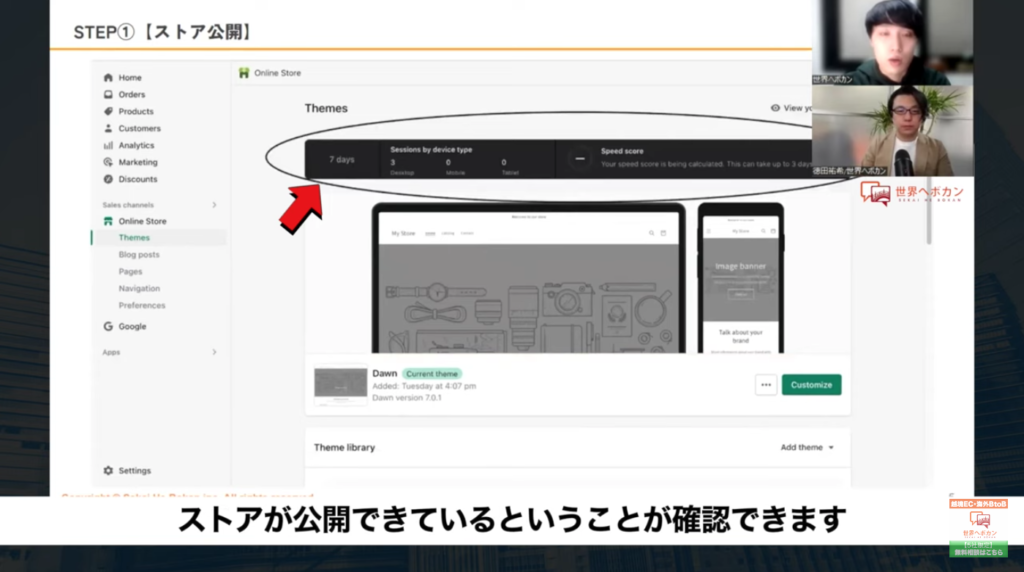
Task: Click the mobile theme preview image
Action: coord(741,279)
